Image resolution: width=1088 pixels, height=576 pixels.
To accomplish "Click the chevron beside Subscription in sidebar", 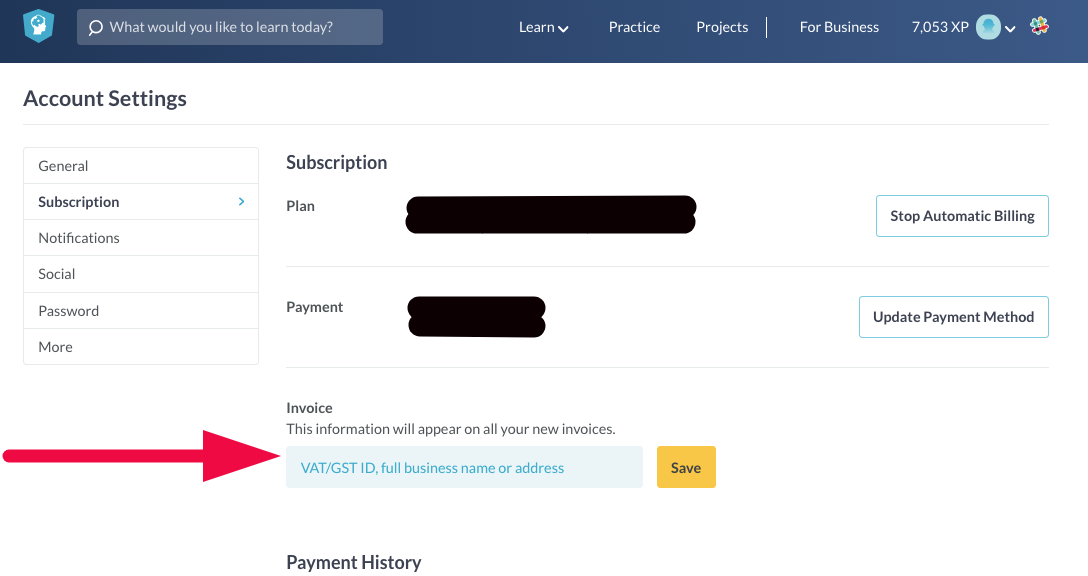I will (241, 202).
